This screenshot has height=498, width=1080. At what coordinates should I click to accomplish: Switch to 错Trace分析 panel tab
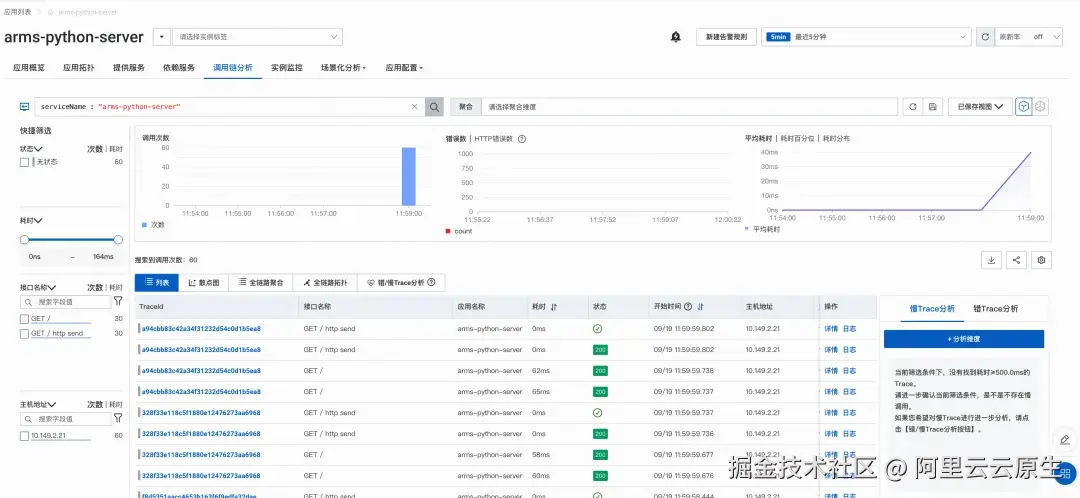pyautogui.click(x=995, y=309)
